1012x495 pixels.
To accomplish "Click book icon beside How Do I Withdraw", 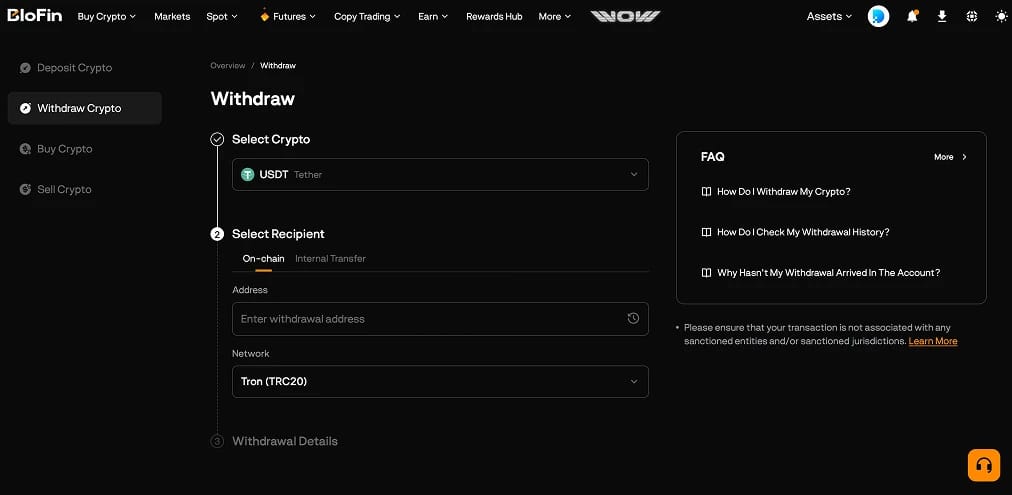I will click(x=706, y=192).
